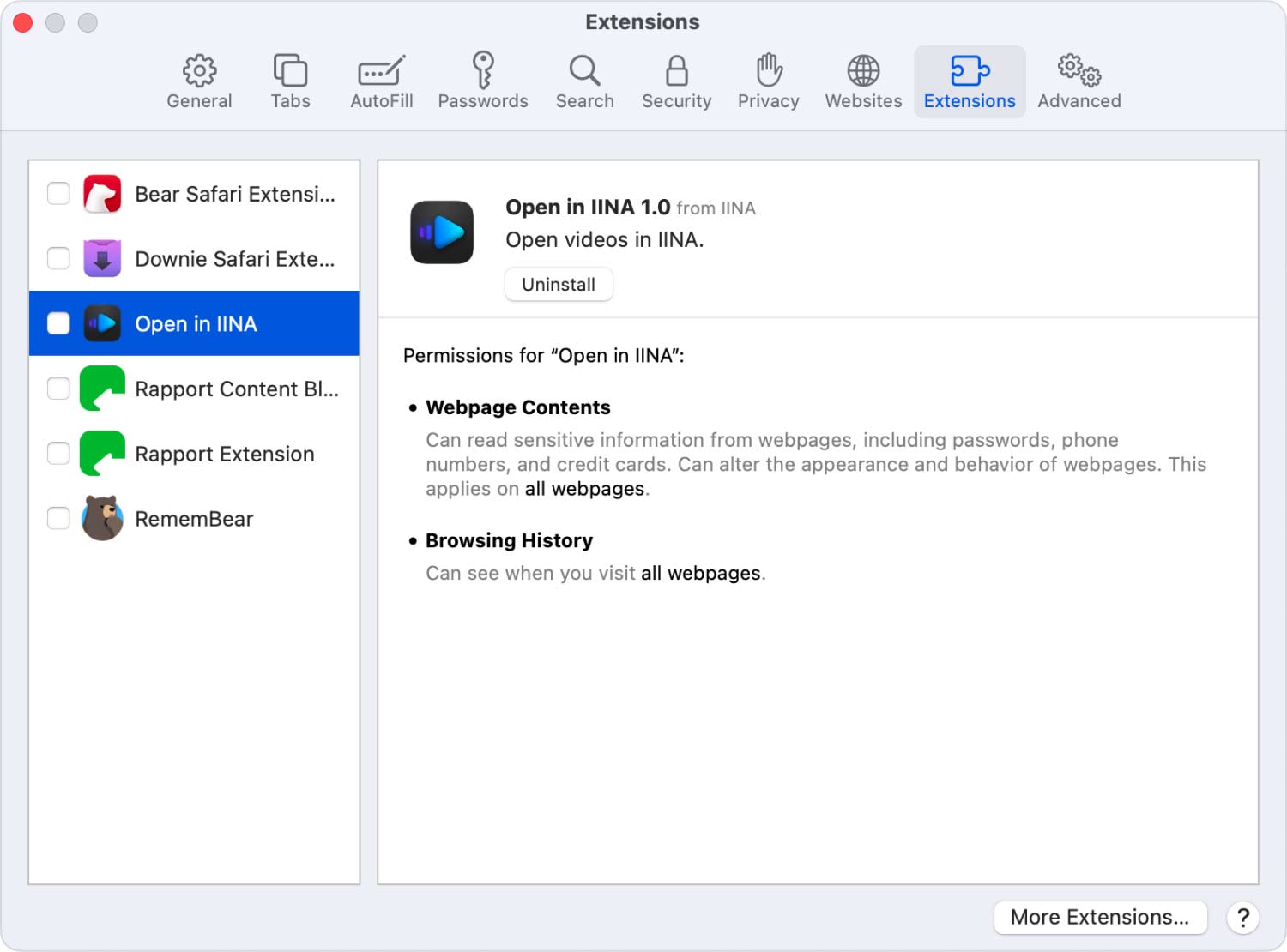The width and height of the screenshot is (1287, 952).
Task: Enable the Rapport Extension checkbox
Action: (58, 454)
